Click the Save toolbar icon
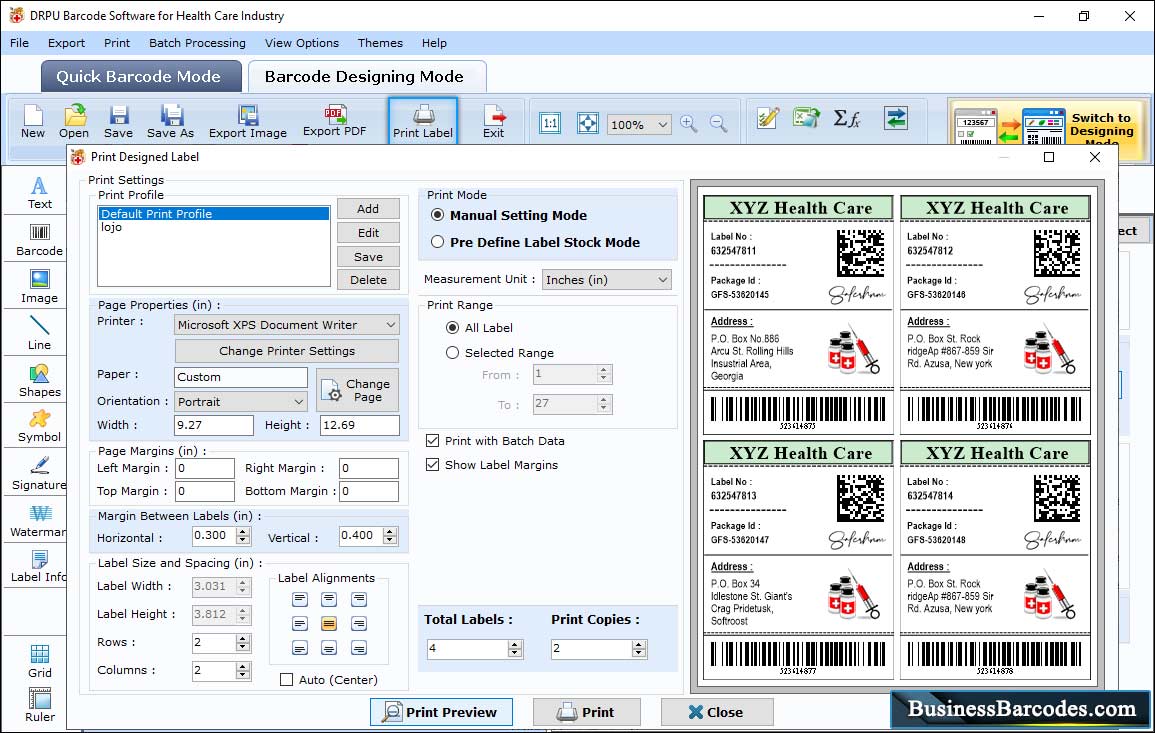1155x733 pixels. coord(119,122)
